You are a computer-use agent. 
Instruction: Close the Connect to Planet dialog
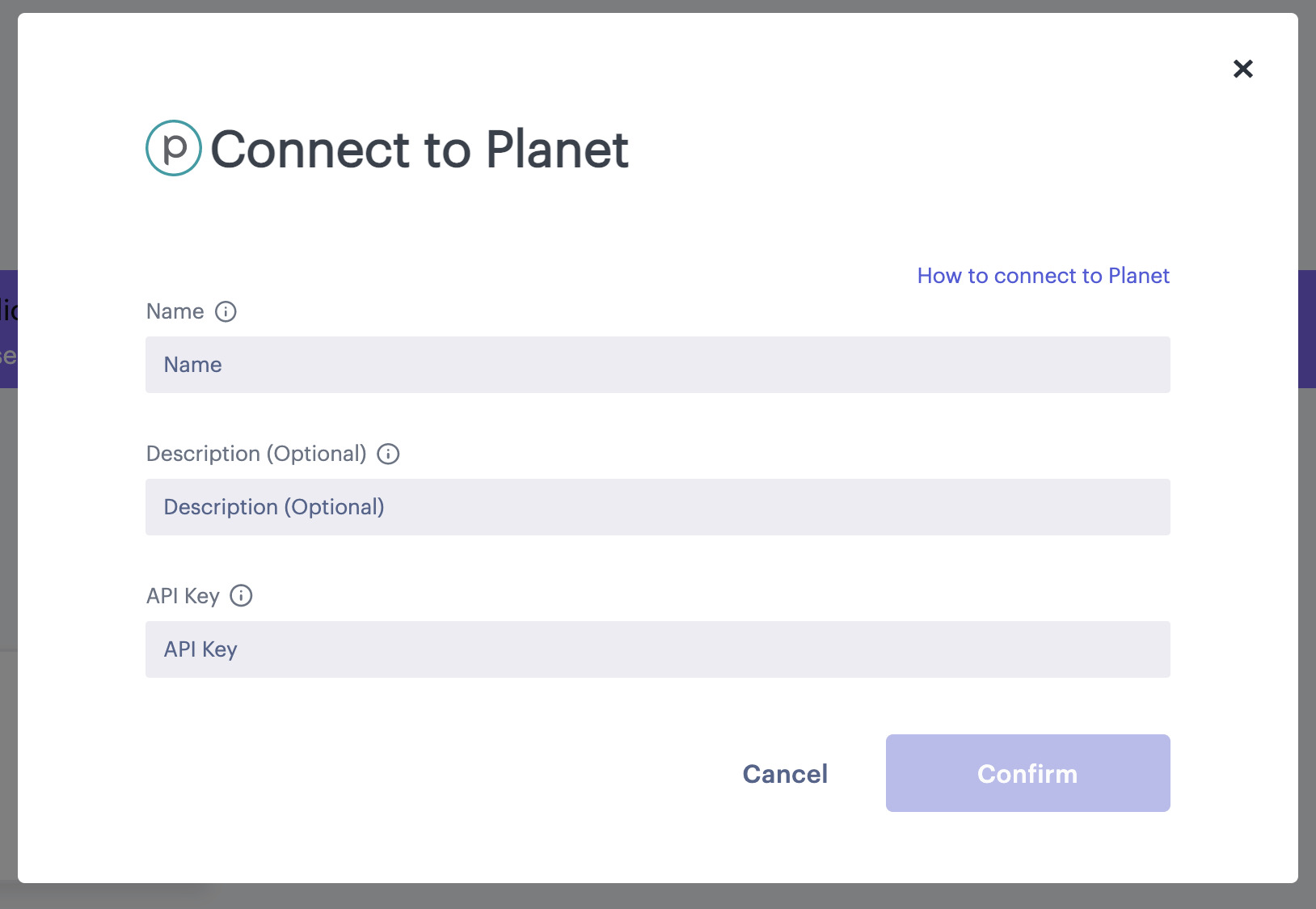1242,69
